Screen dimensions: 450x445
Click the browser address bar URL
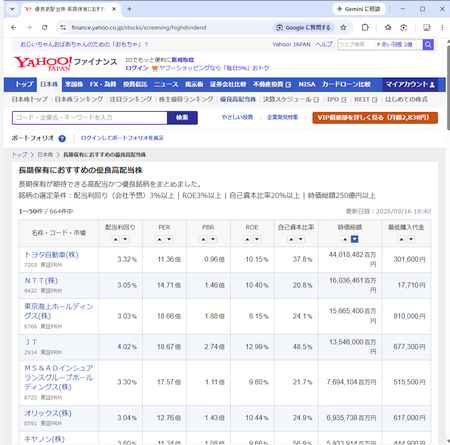point(139,28)
